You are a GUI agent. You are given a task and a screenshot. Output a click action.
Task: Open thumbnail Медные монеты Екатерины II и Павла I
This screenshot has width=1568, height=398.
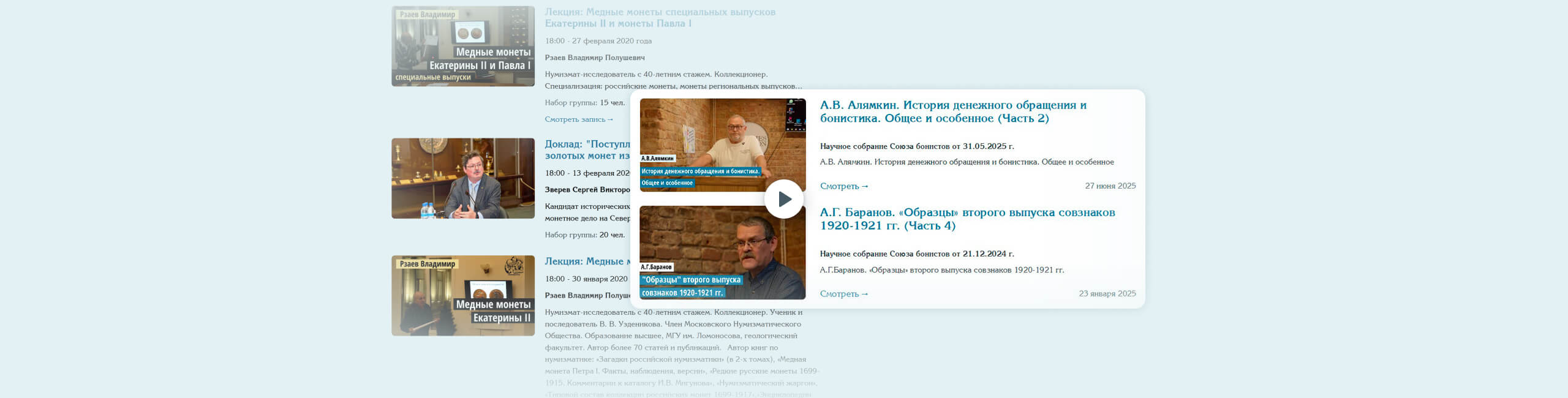[463, 46]
